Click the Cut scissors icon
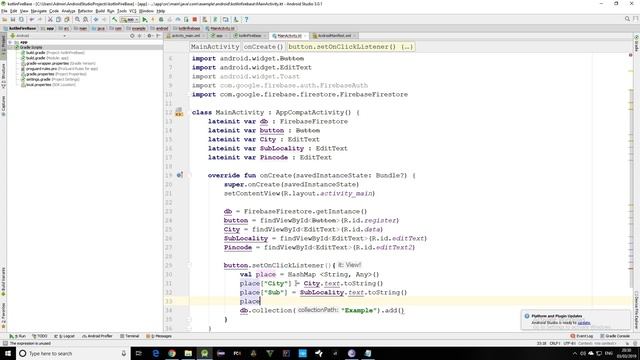640x360 pixels. [x=50, y=20]
